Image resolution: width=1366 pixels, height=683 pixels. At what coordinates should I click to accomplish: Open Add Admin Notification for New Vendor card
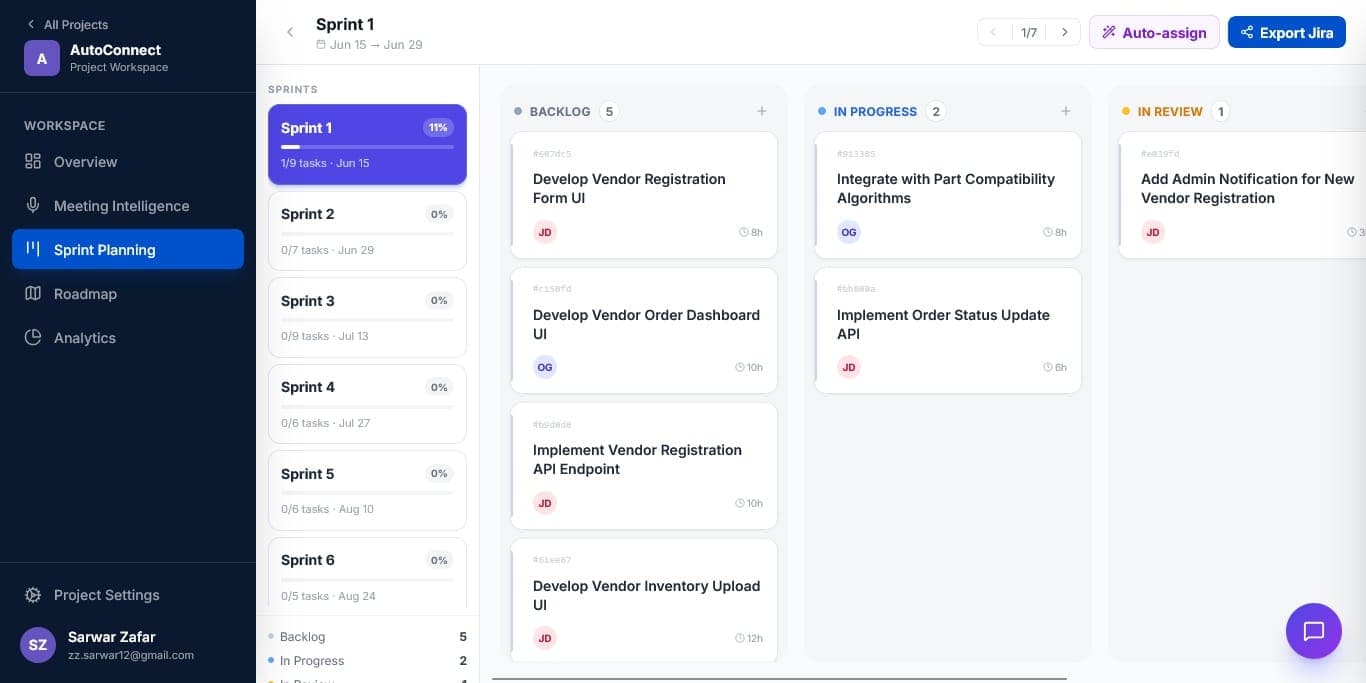coord(1242,194)
